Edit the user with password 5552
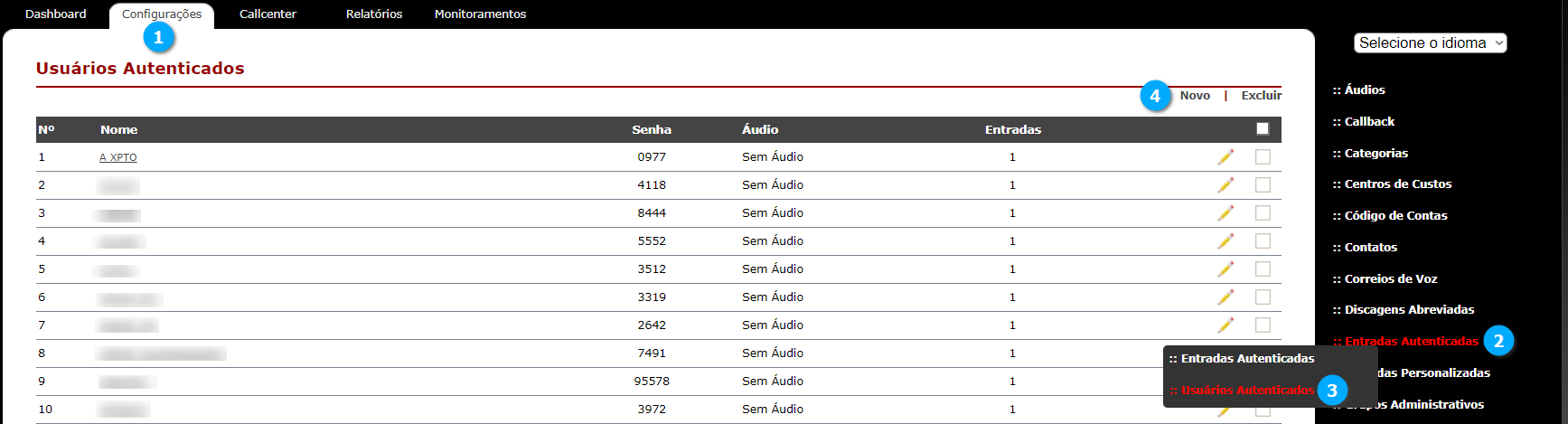Image resolution: width=1568 pixels, height=424 pixels. [x=1225, y=241]
